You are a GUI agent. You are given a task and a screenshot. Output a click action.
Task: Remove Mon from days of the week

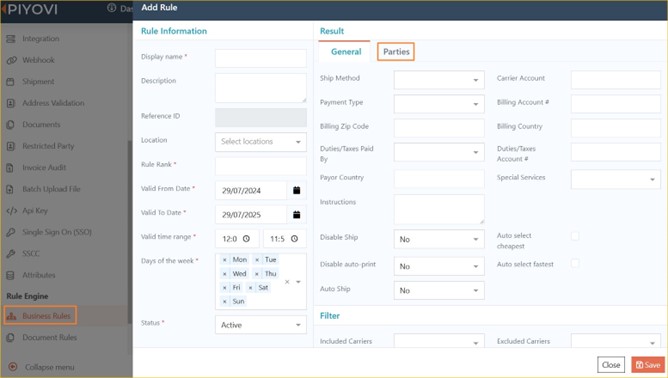225,260
